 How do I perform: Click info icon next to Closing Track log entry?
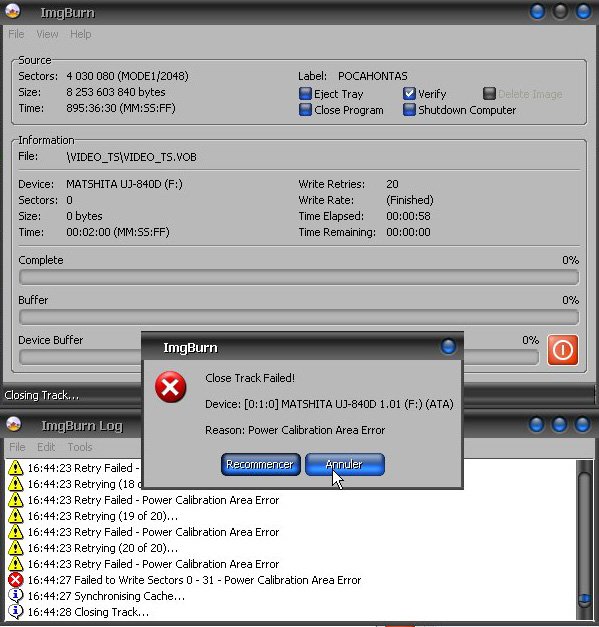coord(16,612)
